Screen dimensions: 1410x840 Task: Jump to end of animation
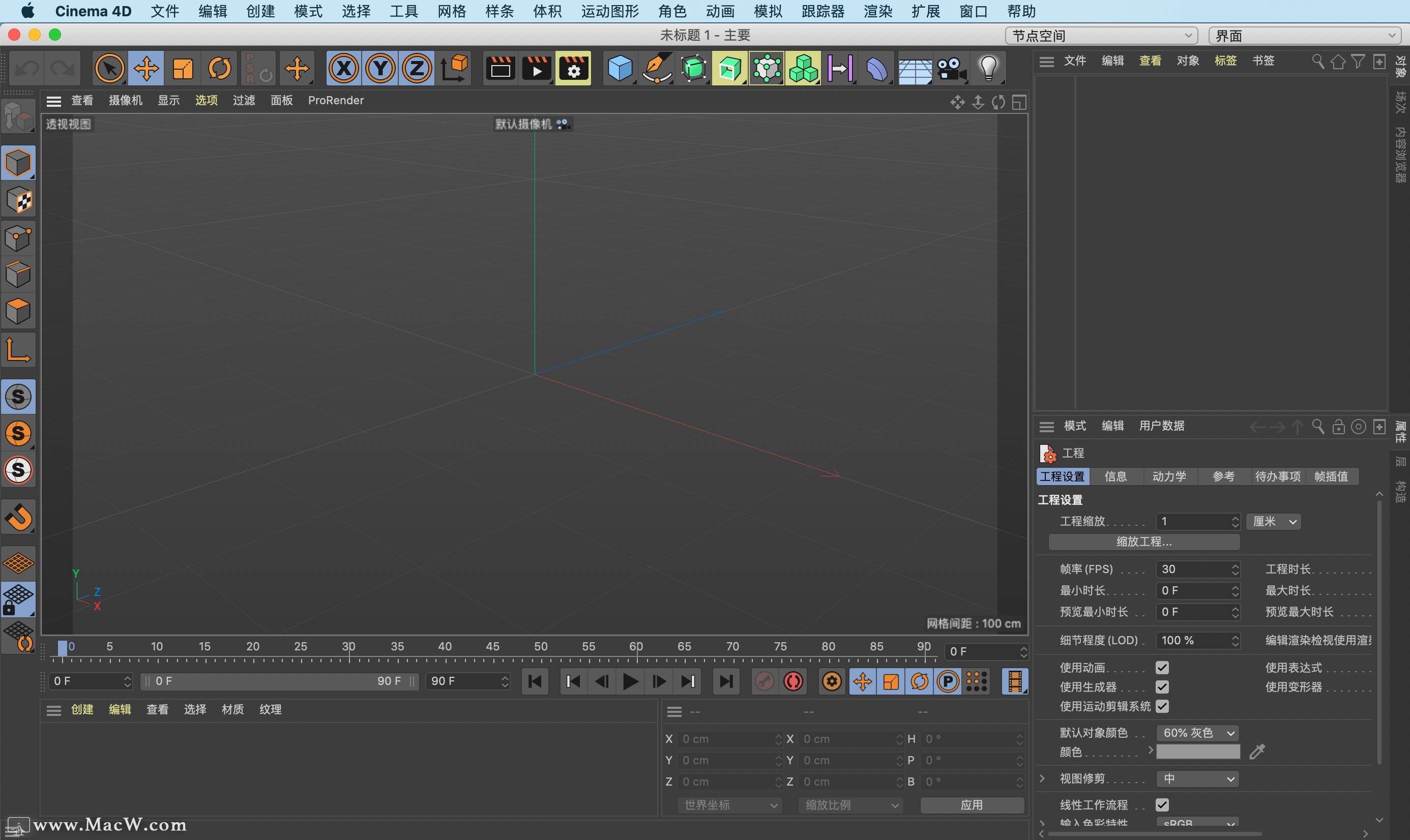click(x=726, y=681)
